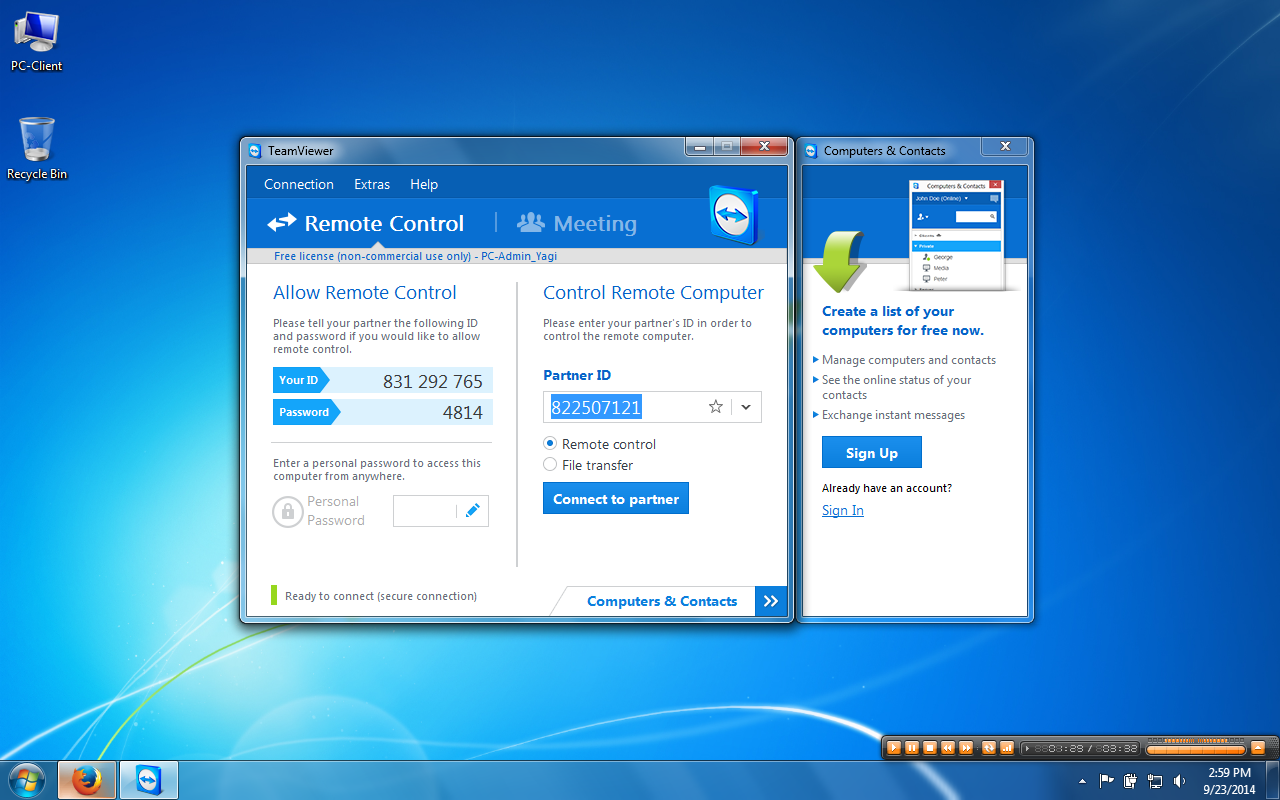Click the network tray icon
The height and width of the screenshot is (800, 1280).
[1155, 781]
